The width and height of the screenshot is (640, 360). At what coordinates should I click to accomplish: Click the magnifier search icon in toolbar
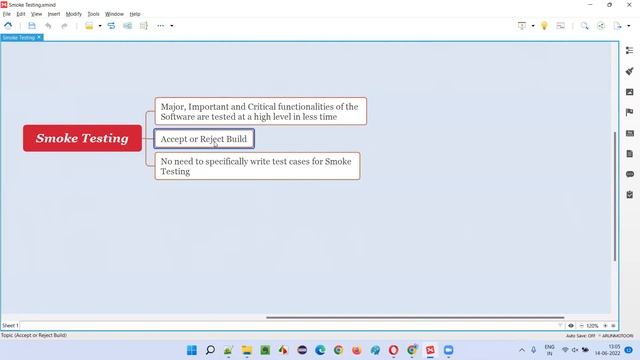(584, 26)
